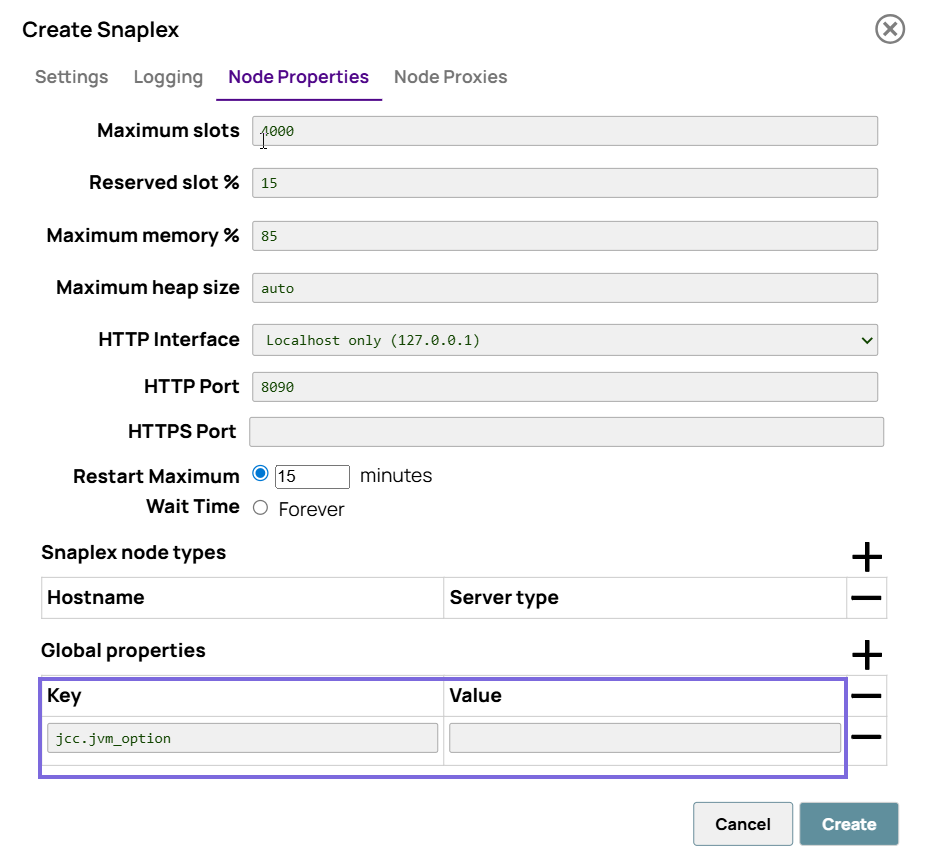Delete the jcc.jvm_option property row
Image resolution: width=931 pixels, height=864 pixels.
[866, 738]
